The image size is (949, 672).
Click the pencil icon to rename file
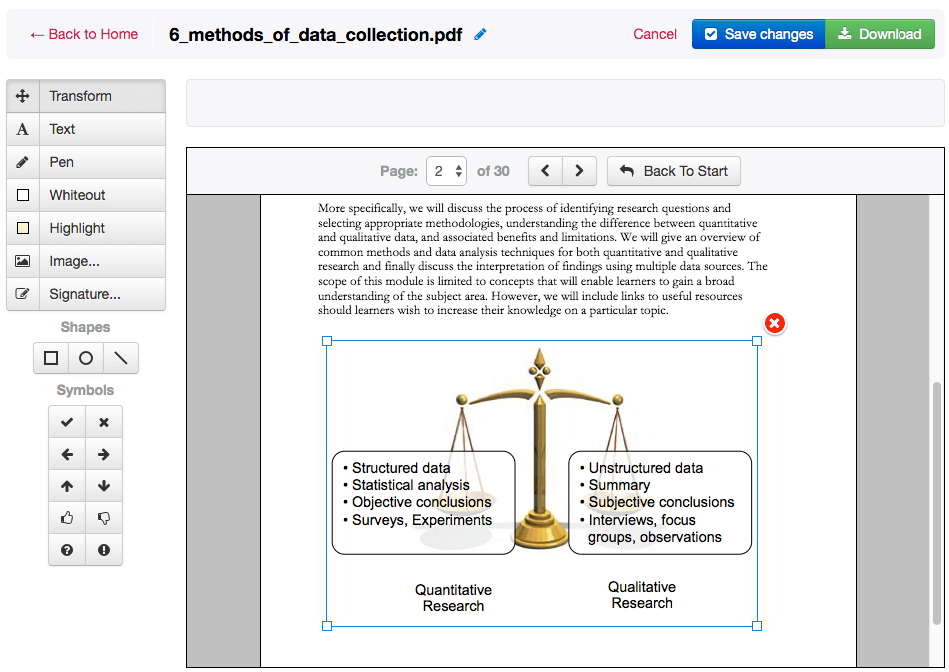(x=481, y=34)
